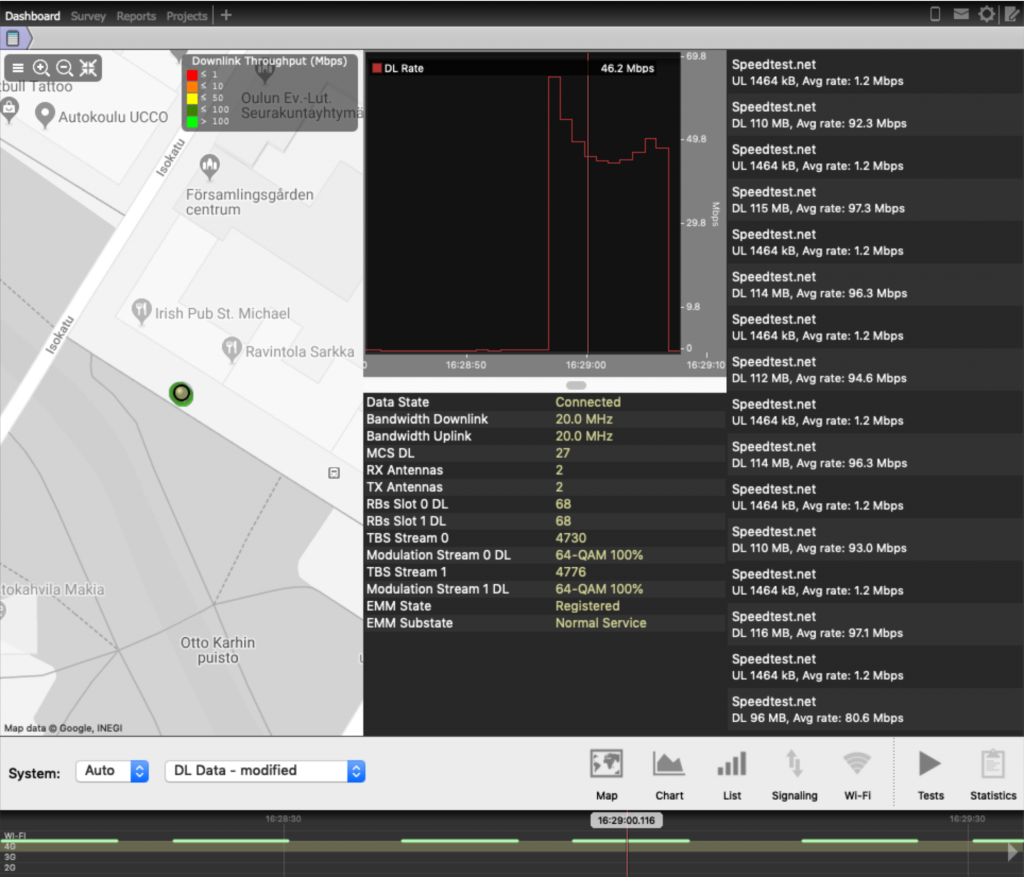
Task: Click the edit pencil icon in top bar
Action: point(1012,14)
